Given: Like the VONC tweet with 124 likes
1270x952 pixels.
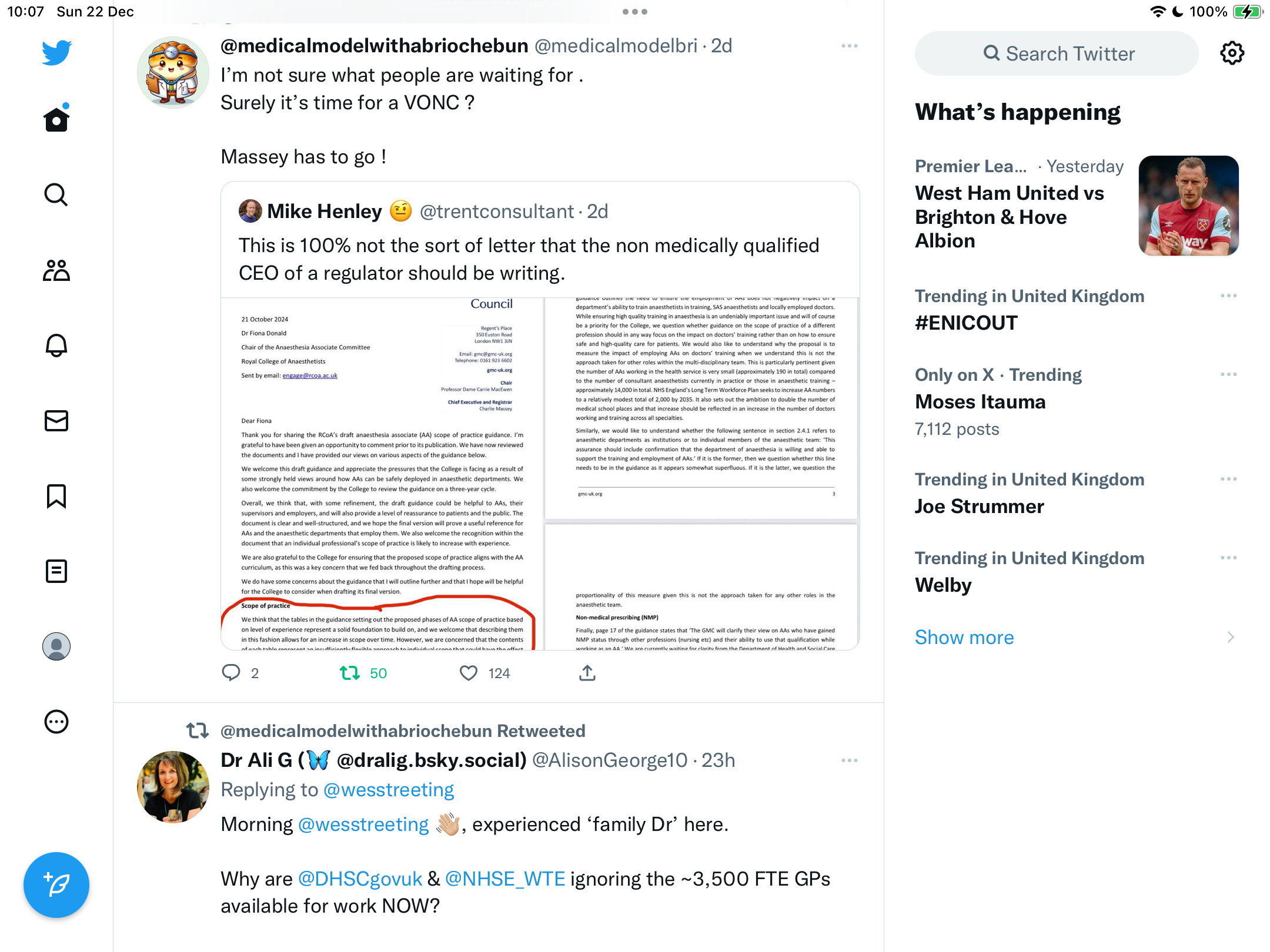Looking at the screenshot, I should pos(468,673).
